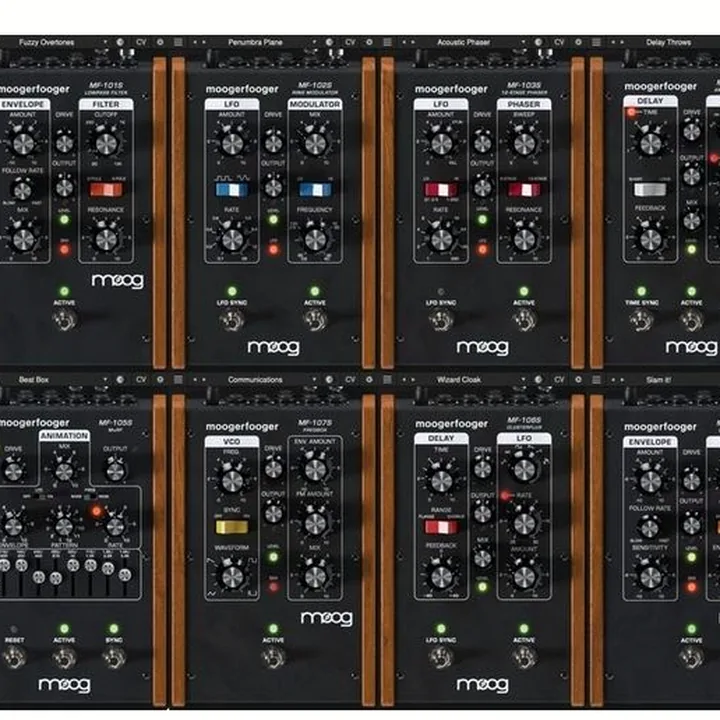This screenshot has width=720, height=720.
Task: Go to next preset before Delay Throws name
Action: (622, 42)
